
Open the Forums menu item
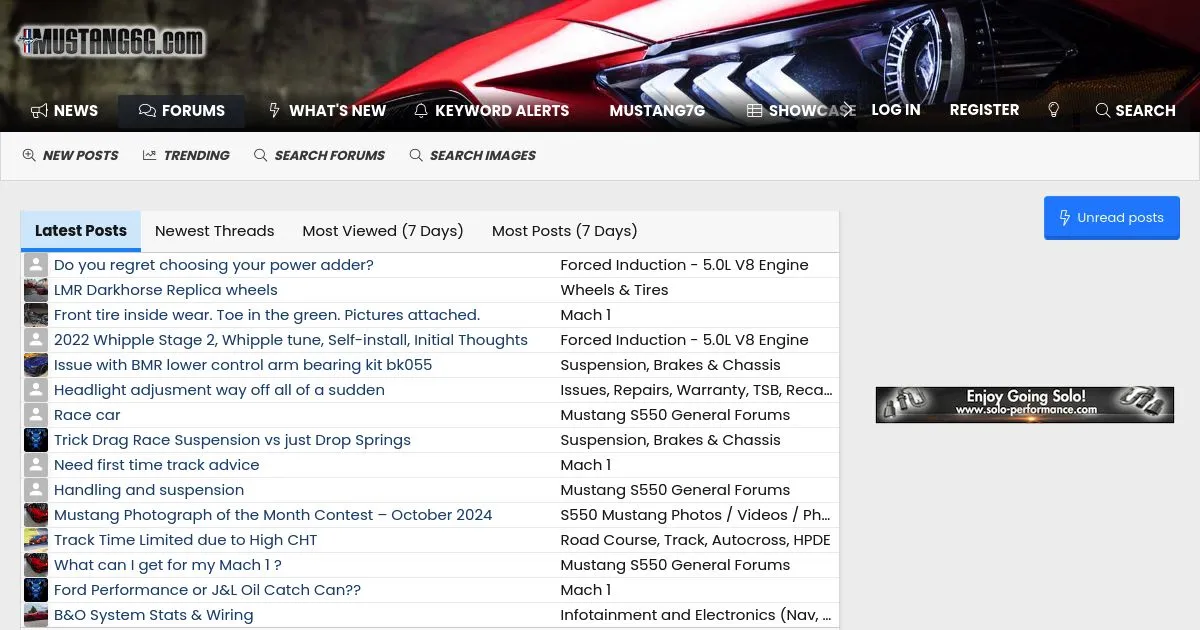181,111
